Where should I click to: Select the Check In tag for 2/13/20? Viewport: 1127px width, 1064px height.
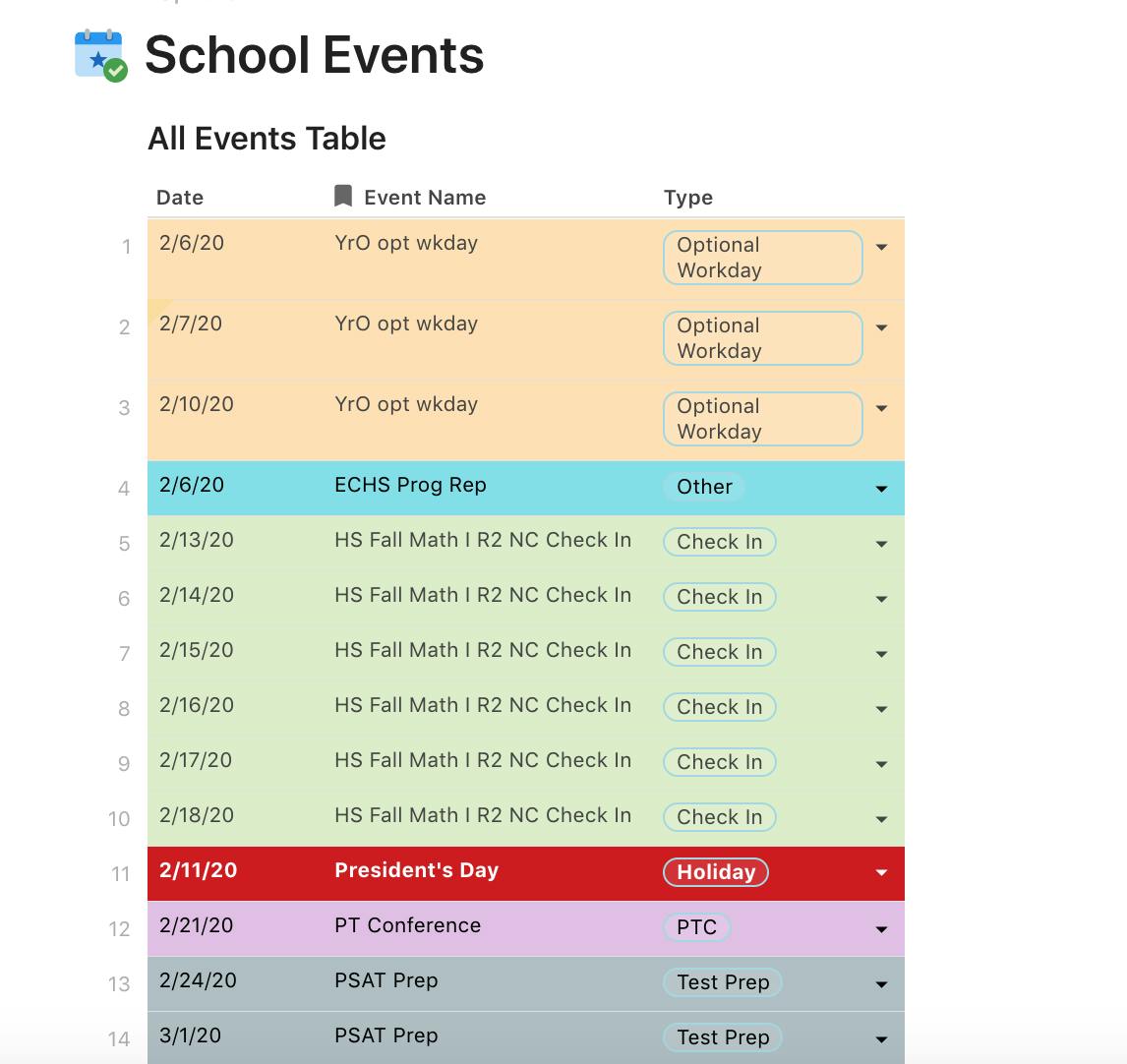[720, 542]
